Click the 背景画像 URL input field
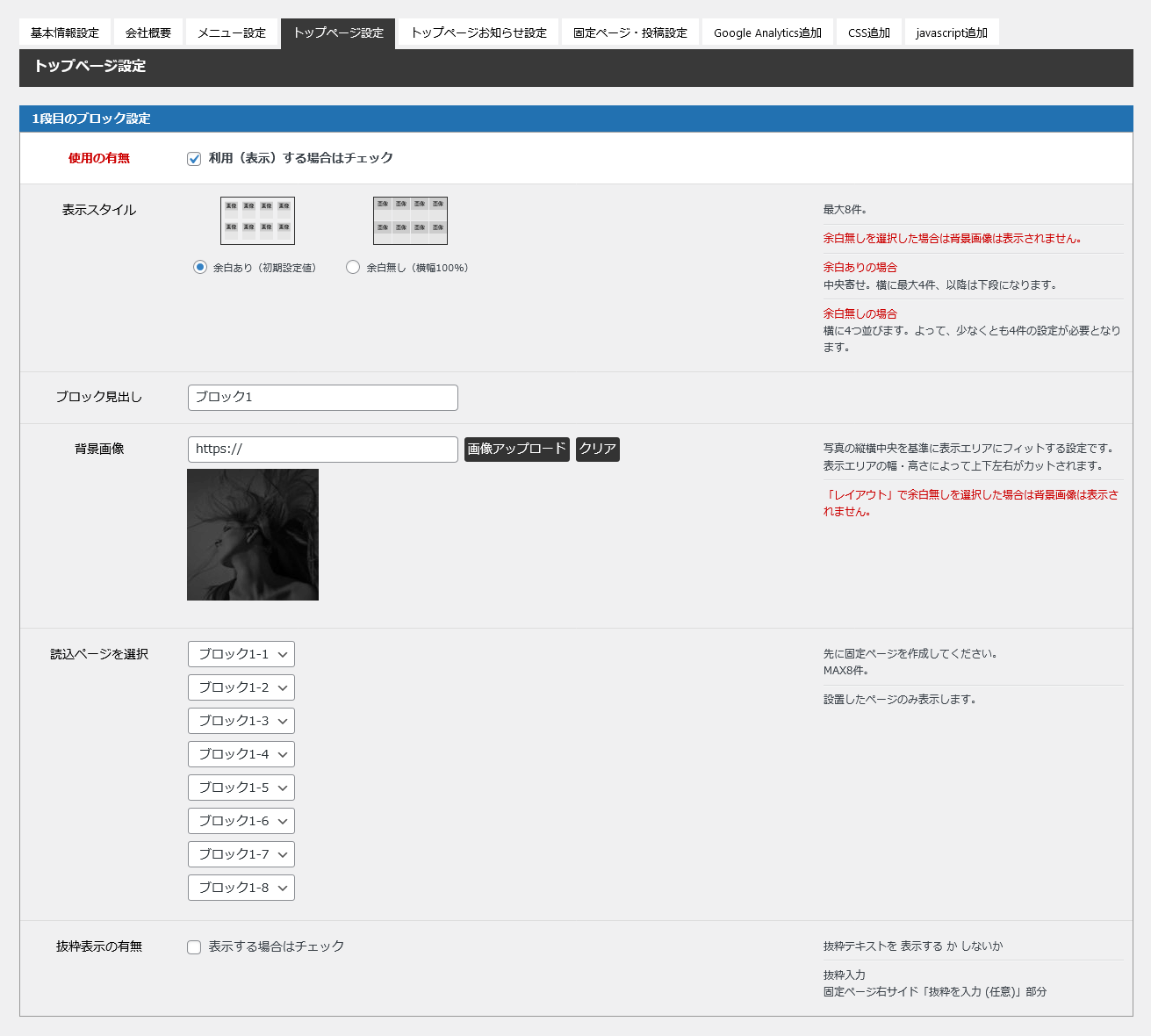Image resolution: width=1151 pixels, height=1036 pixels. 322,450
